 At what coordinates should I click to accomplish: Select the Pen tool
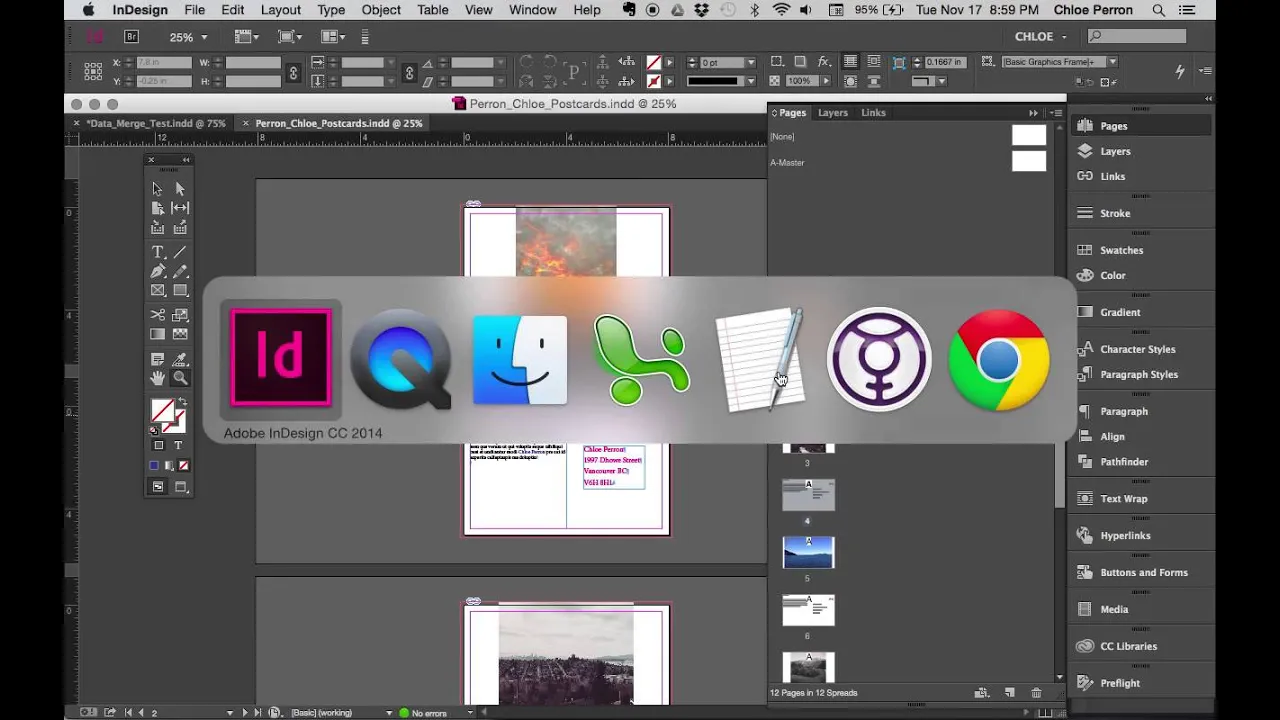157,271
